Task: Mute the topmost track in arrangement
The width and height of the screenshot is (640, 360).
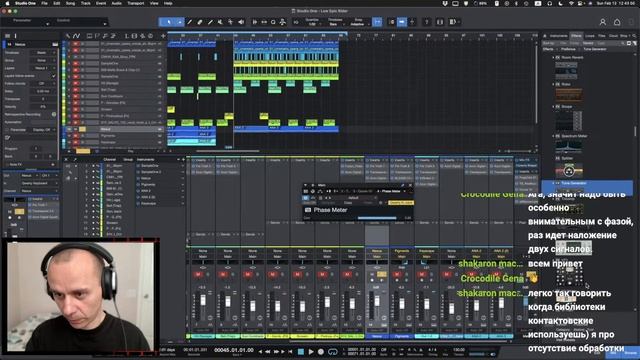Action: point(76,44)
